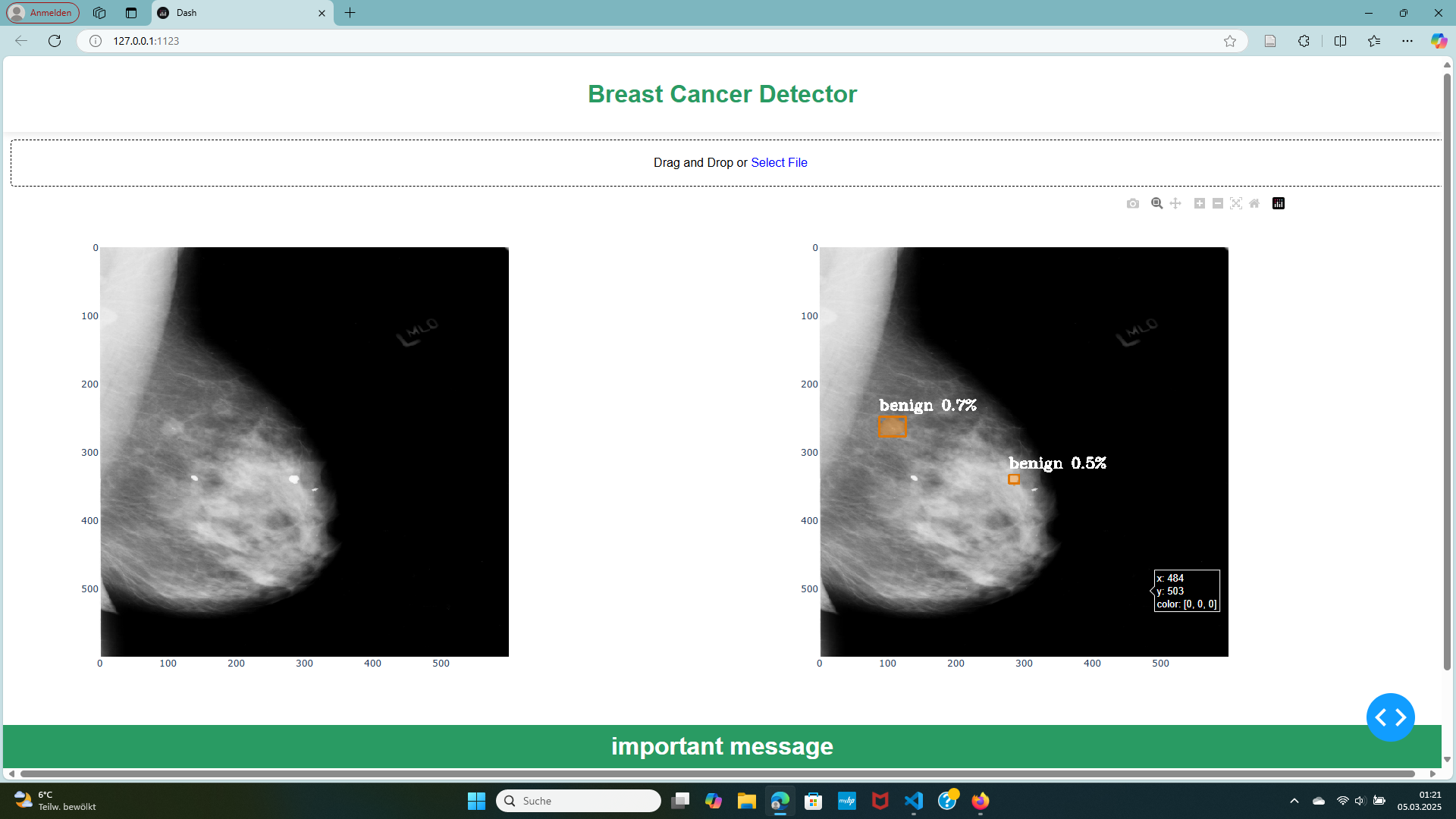Screen dimensions: 1456x819
Task: Open the Plotly logo link icon
Action: 1279,203
